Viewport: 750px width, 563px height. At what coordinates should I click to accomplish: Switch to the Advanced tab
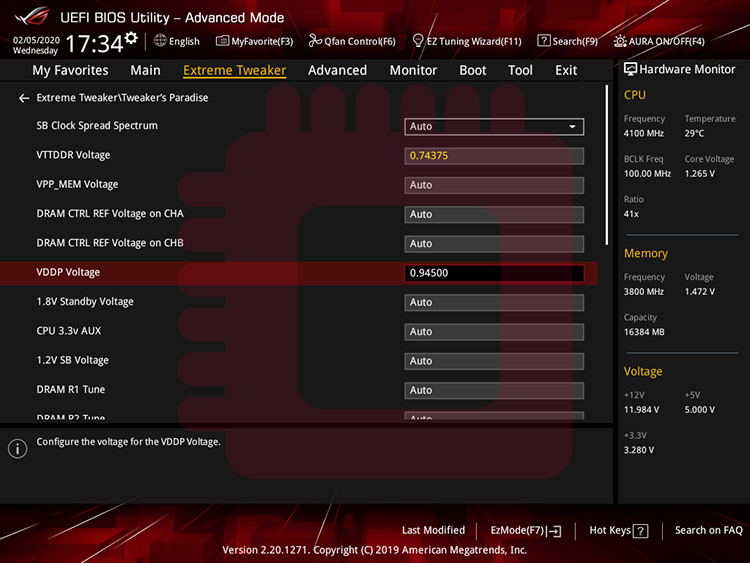coord(337,70)
